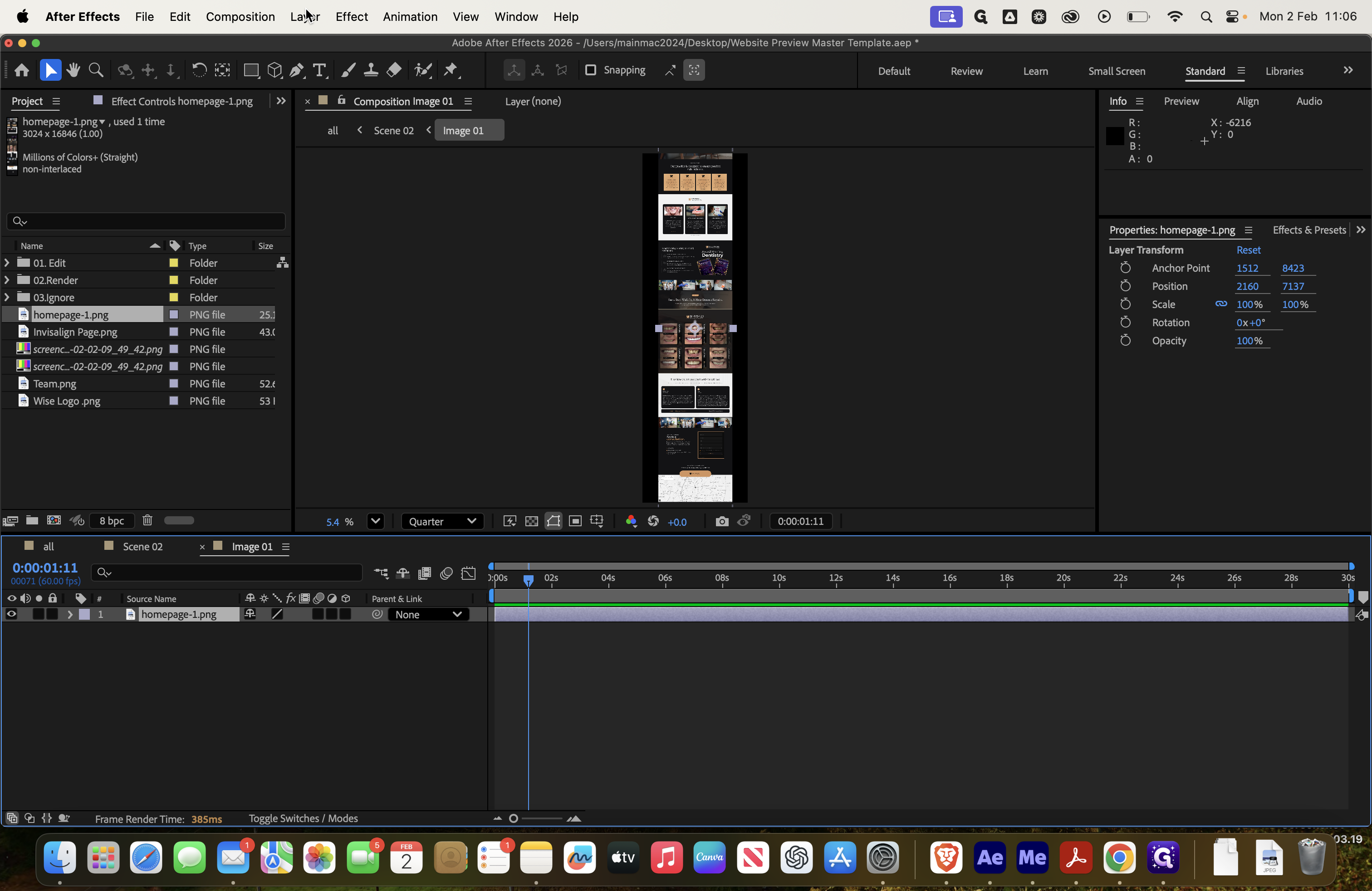
Task: Select the Hand tool in the toolbar
Action: coord(73,70)
